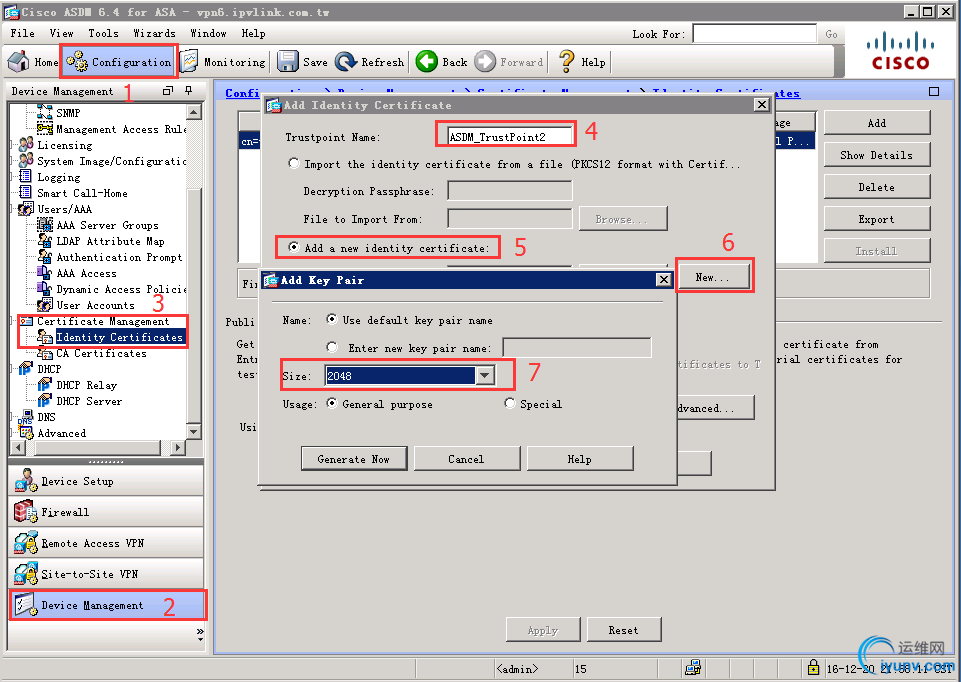This screenshot has height=682, width=961.
Task: Open the Tools menu
Action: click(x=103, y=33)
